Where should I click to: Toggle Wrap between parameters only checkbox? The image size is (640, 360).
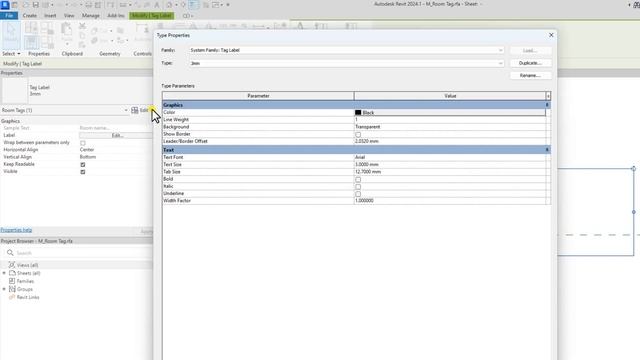tap(83, 143)
